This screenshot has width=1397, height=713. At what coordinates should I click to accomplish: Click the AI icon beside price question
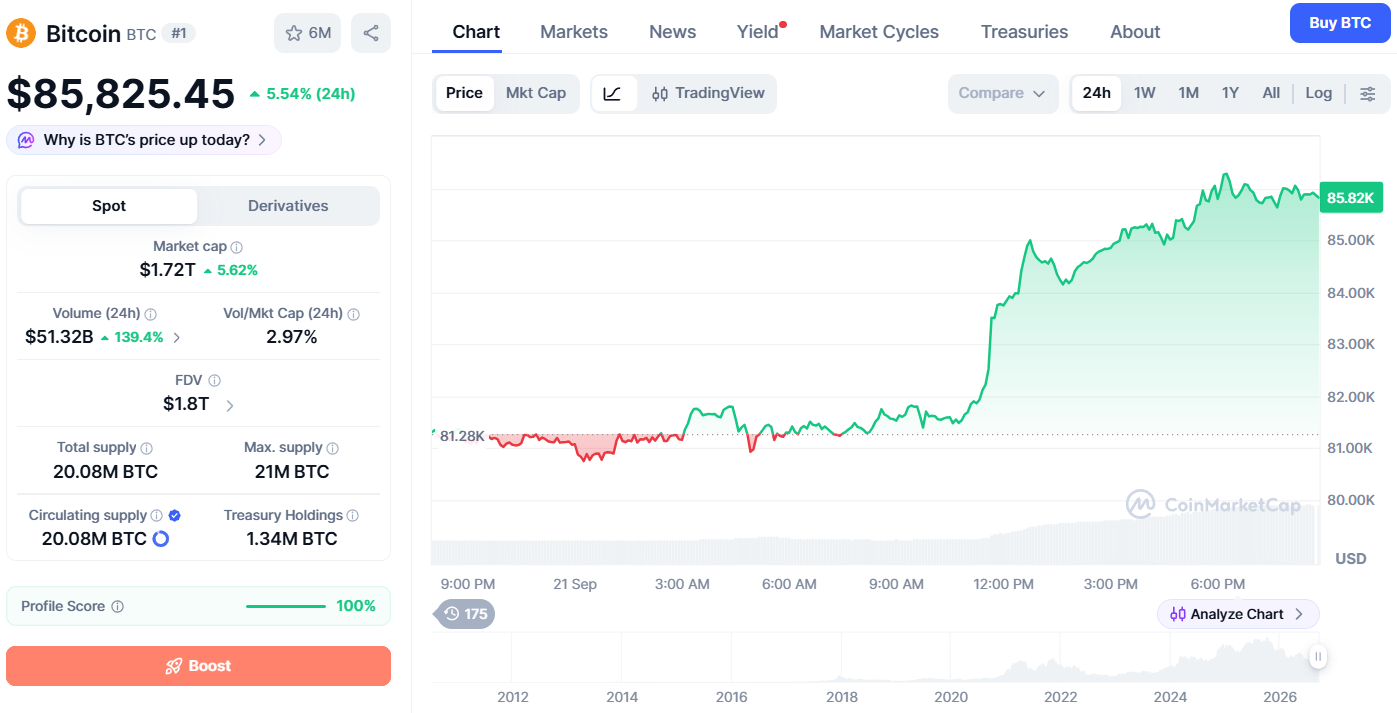[26, 140]
